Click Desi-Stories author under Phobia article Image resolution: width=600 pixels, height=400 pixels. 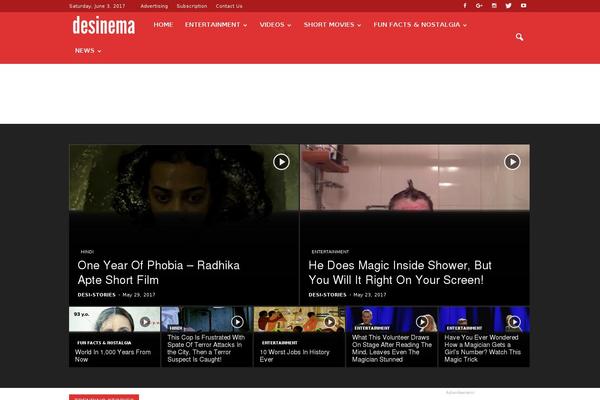pyautogui.click(x=96, y=295)
